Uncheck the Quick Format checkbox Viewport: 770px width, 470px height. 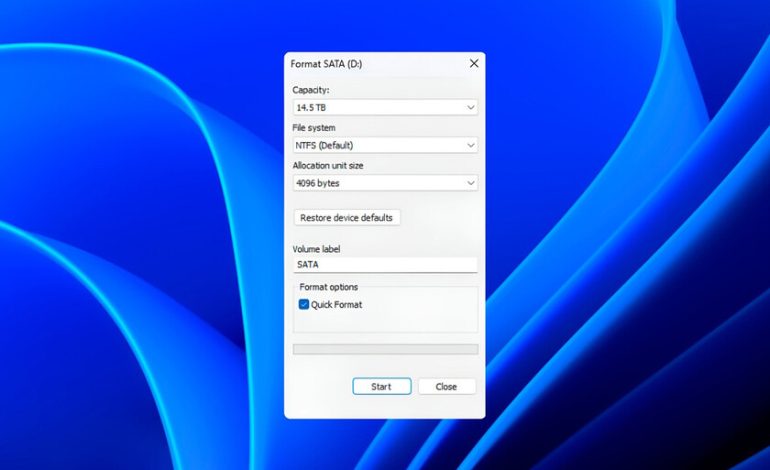click(304, 304)
